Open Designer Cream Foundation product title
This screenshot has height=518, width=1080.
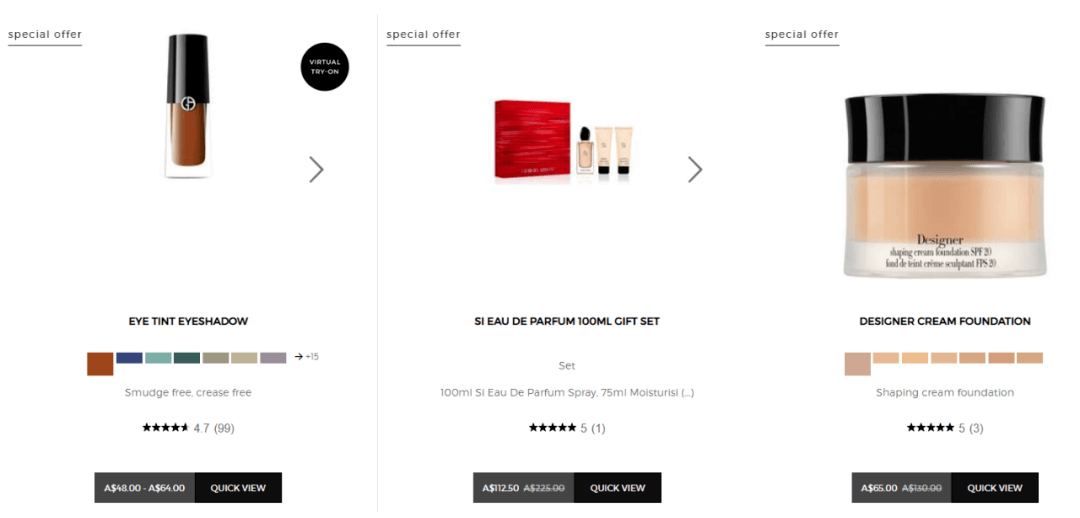[945, 321]
